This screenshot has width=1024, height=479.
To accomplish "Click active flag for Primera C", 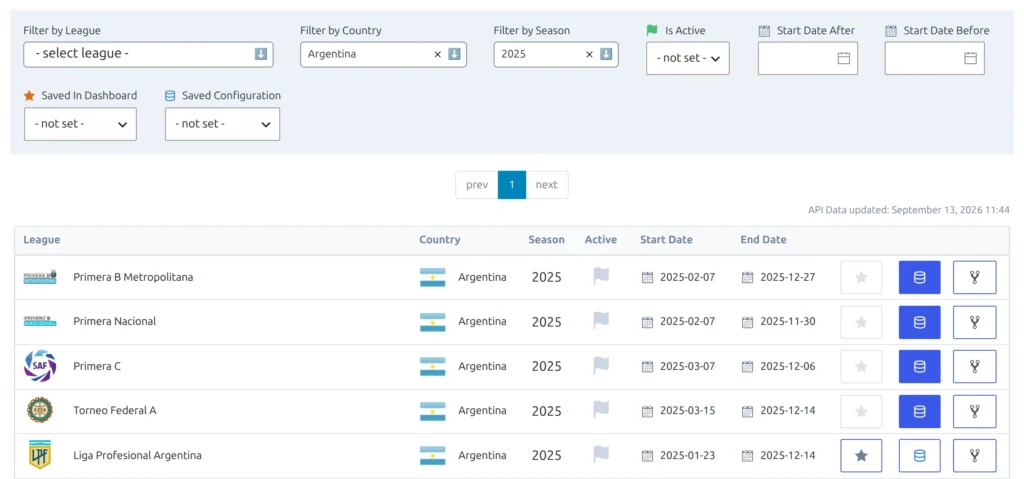I will coord(601,365).
